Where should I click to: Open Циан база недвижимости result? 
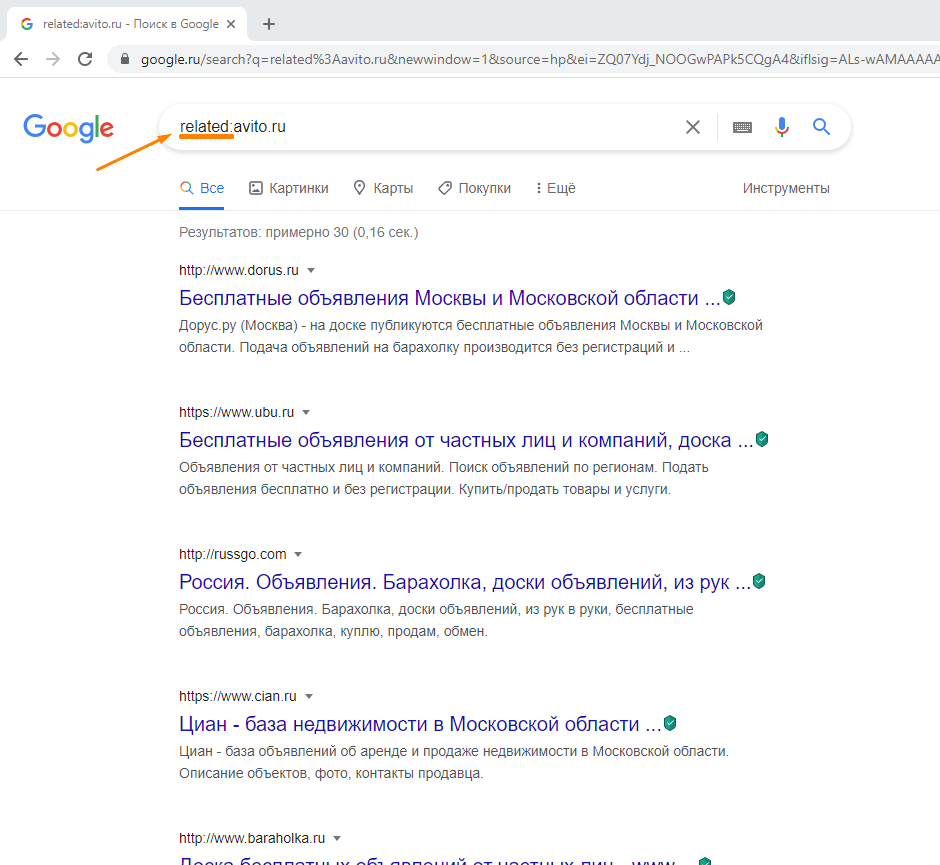(420, 724)
